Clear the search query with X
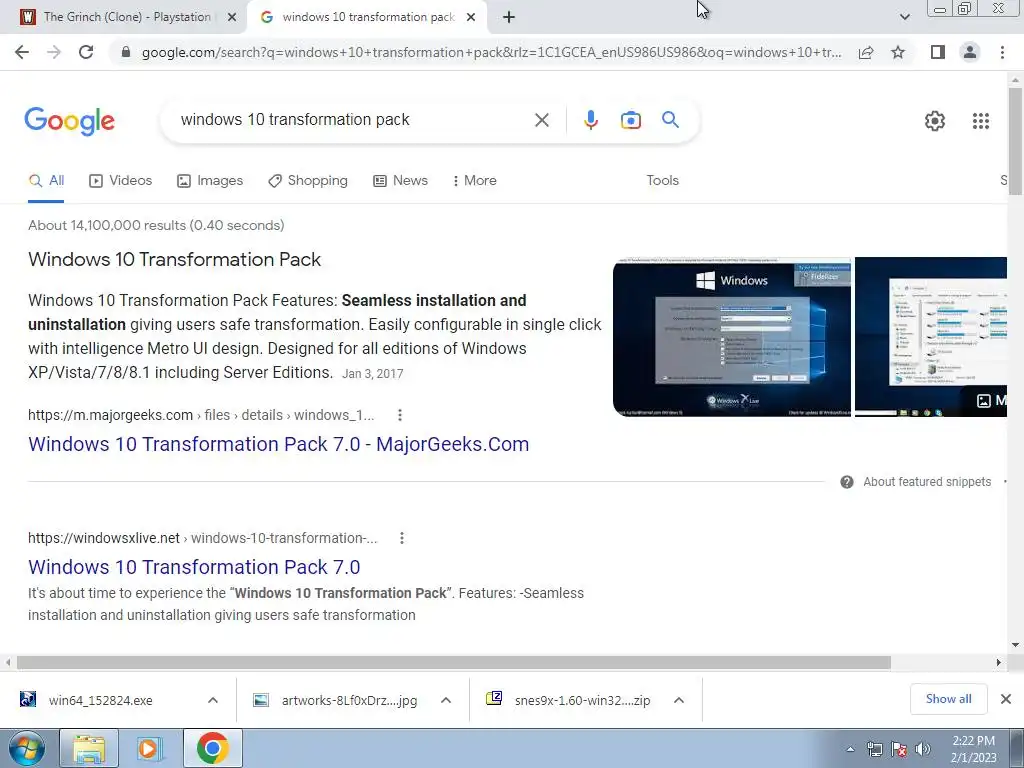This screenshot has width=1024, height=768. (x=541, y=120)
